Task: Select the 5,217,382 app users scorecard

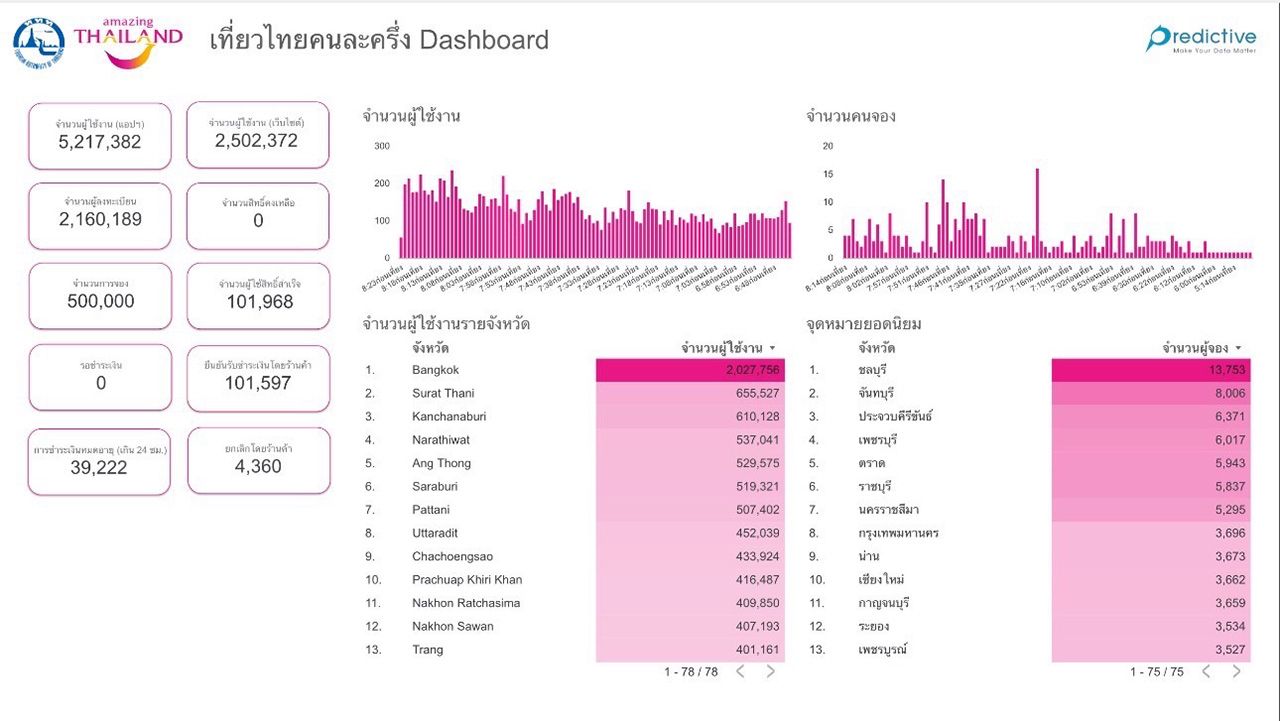Action: pos(100,136)
